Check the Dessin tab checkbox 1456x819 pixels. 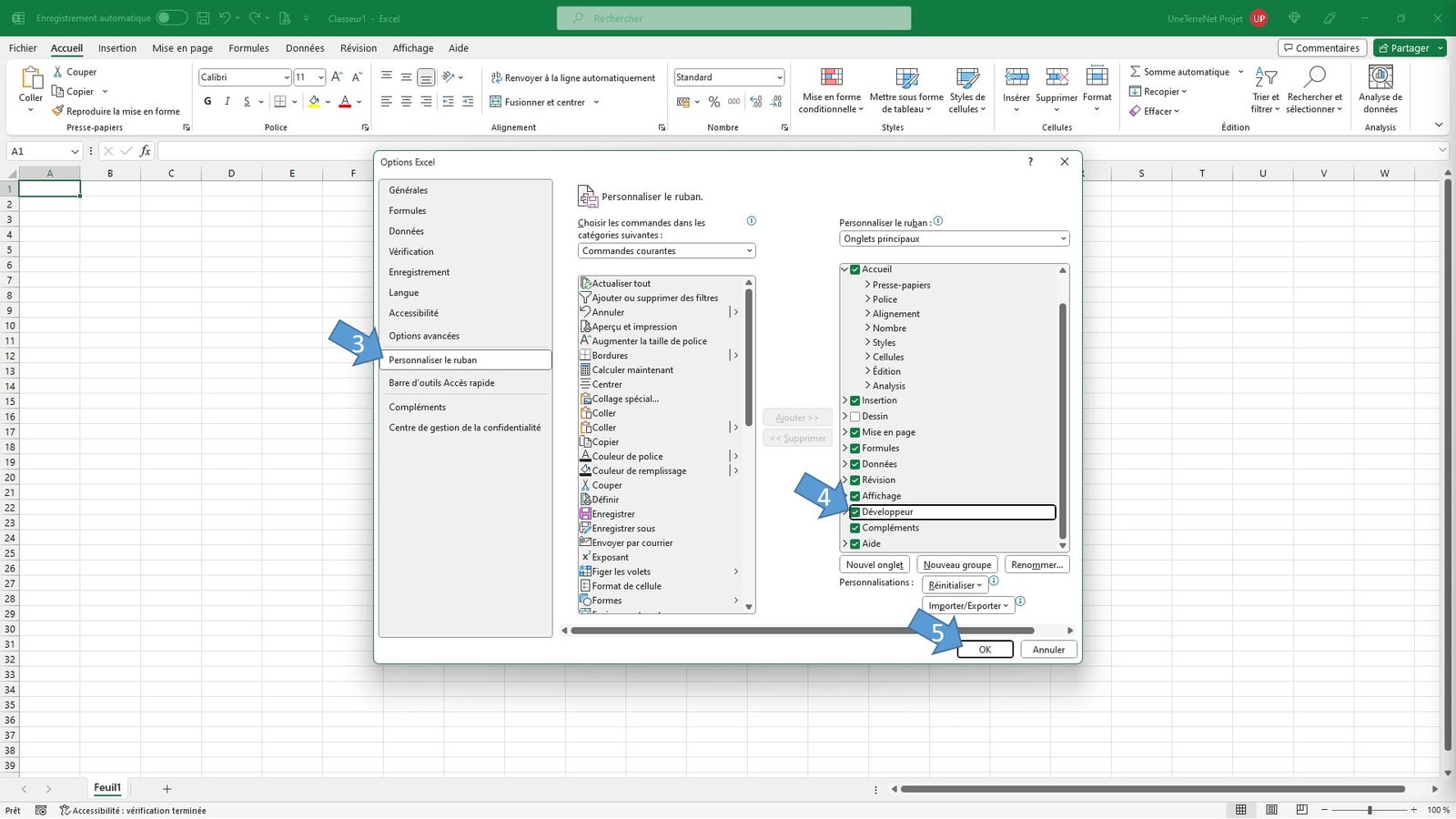click(855, 416)
